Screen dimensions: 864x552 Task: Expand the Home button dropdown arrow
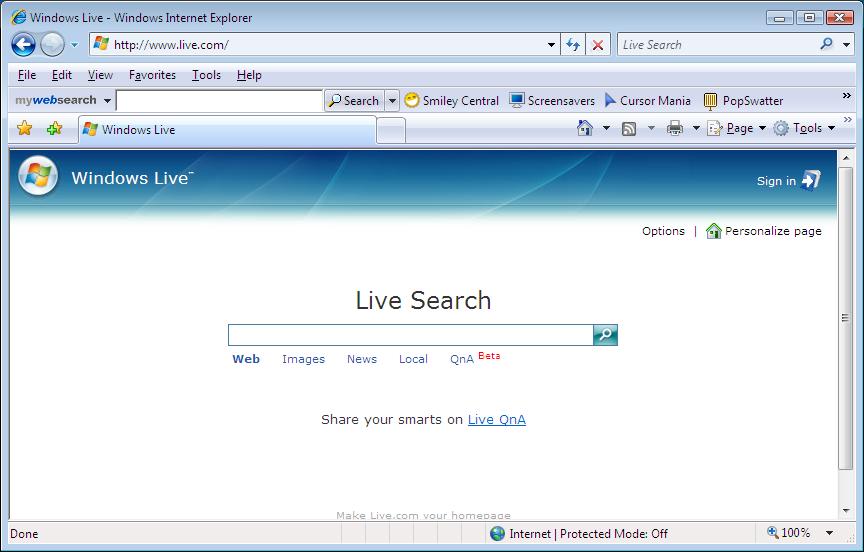(x=606, y=128)
